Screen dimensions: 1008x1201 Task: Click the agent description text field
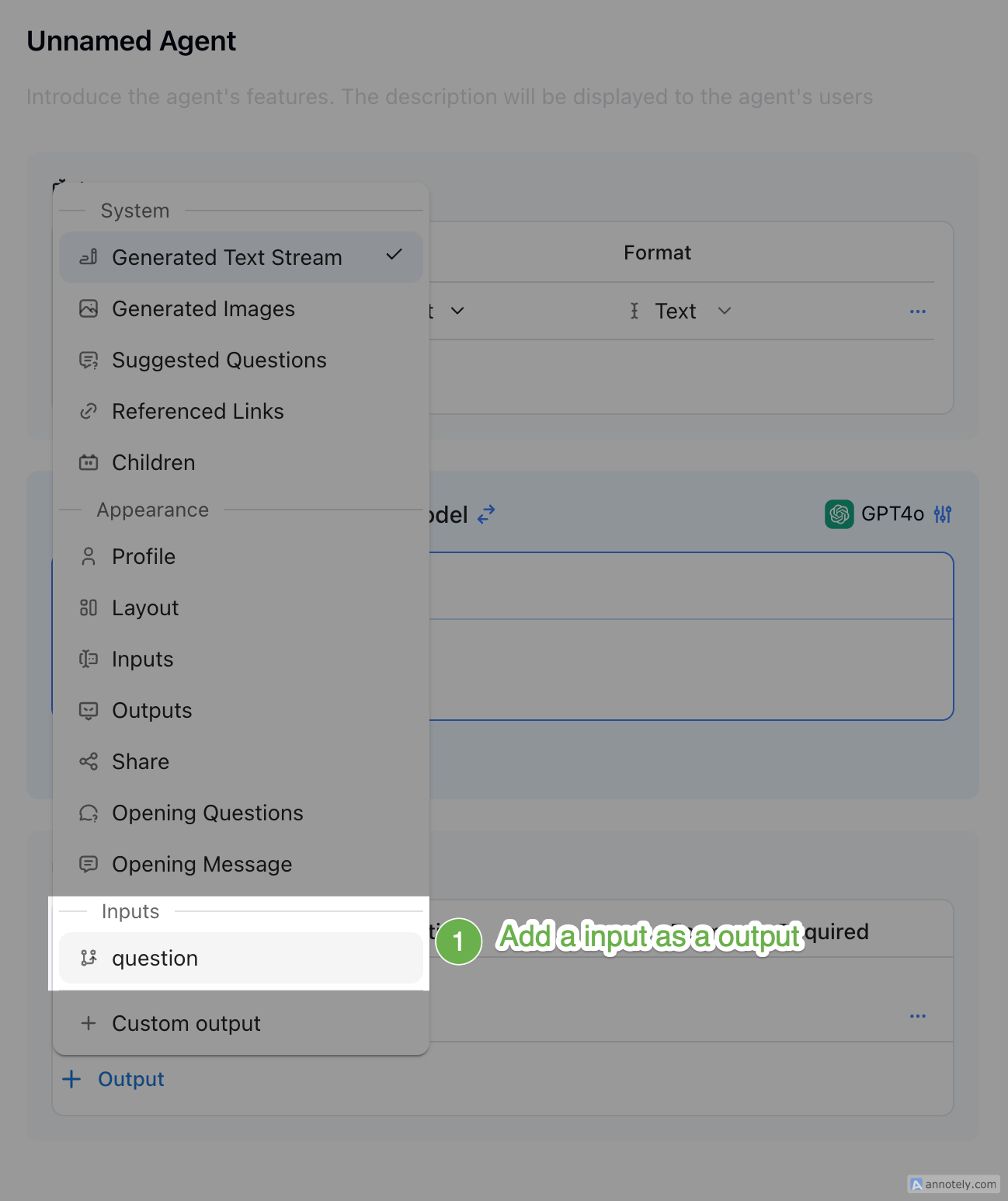[450, 97]
